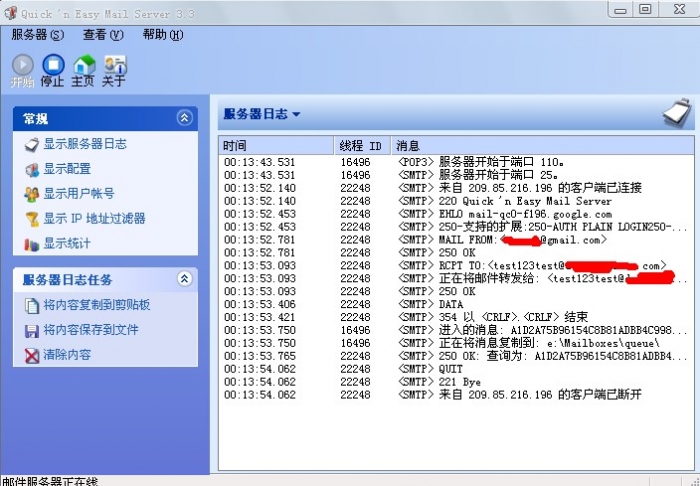Image resolution: width=700 pixels, height=486 pixels.
Task: Open the 显示服务器日志 link
Action: (x=85, y=144)
